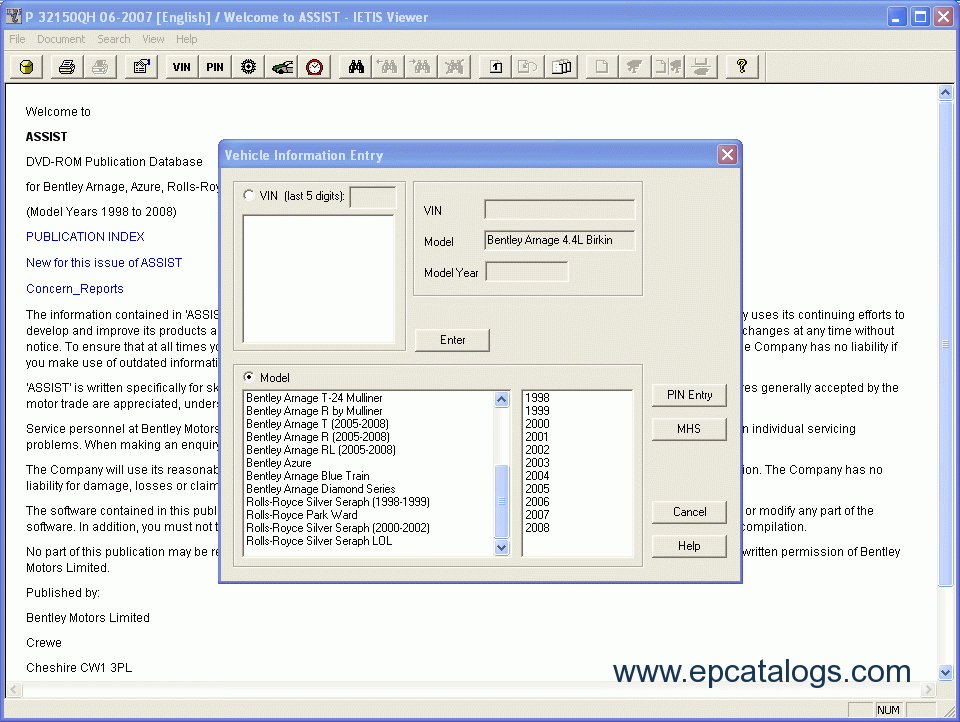Click the Model field showing Bentley Arnage 4.4L Birkin
The height and width of the screenshot is (722, 960).
point(560,240)
